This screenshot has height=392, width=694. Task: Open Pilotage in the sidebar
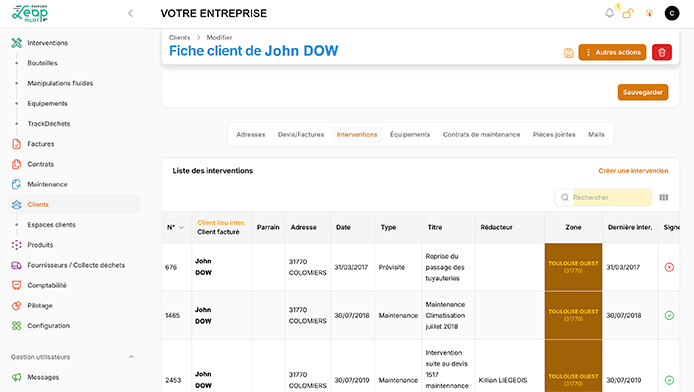pyautogui.click(x=40, y=306)
